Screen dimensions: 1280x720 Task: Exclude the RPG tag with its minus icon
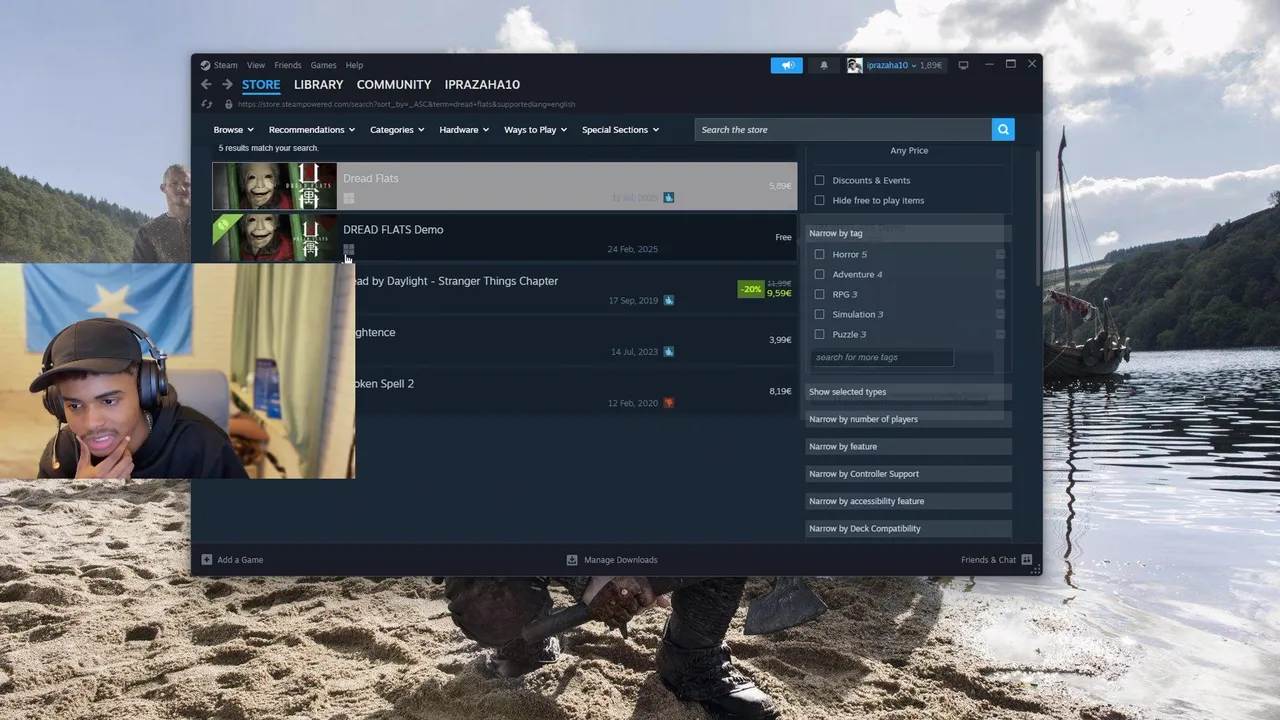1000,294
